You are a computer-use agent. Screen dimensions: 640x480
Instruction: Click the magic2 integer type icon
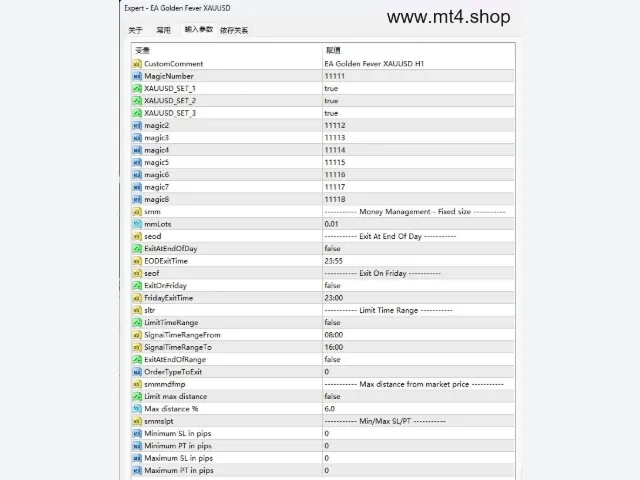(x=137, y=125)
